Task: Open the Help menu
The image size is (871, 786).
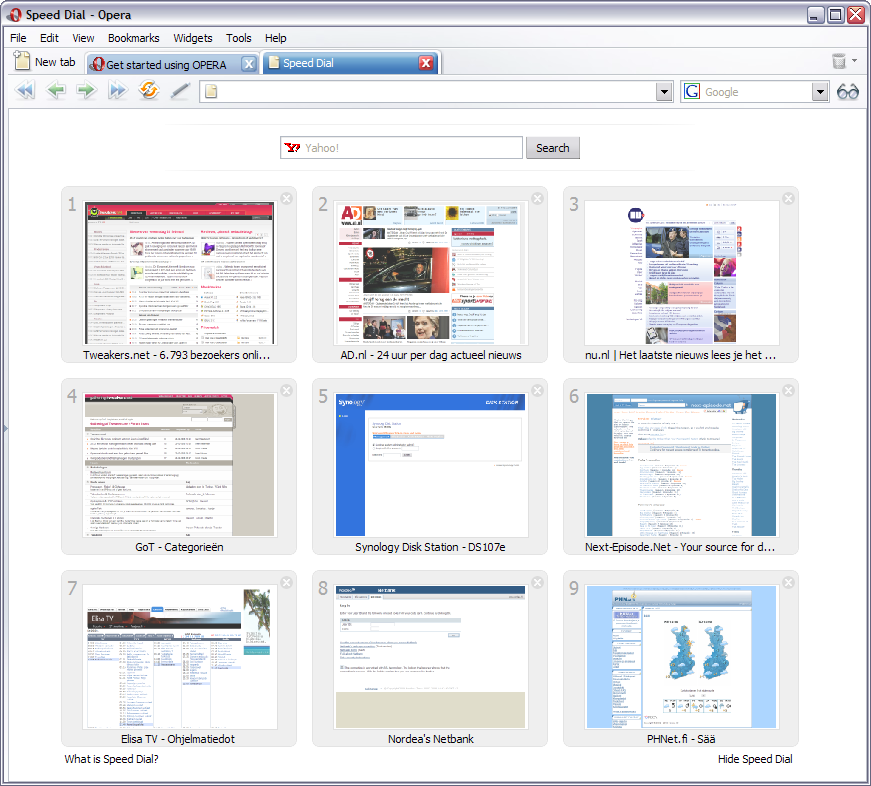Action: (x=276, y=38)
